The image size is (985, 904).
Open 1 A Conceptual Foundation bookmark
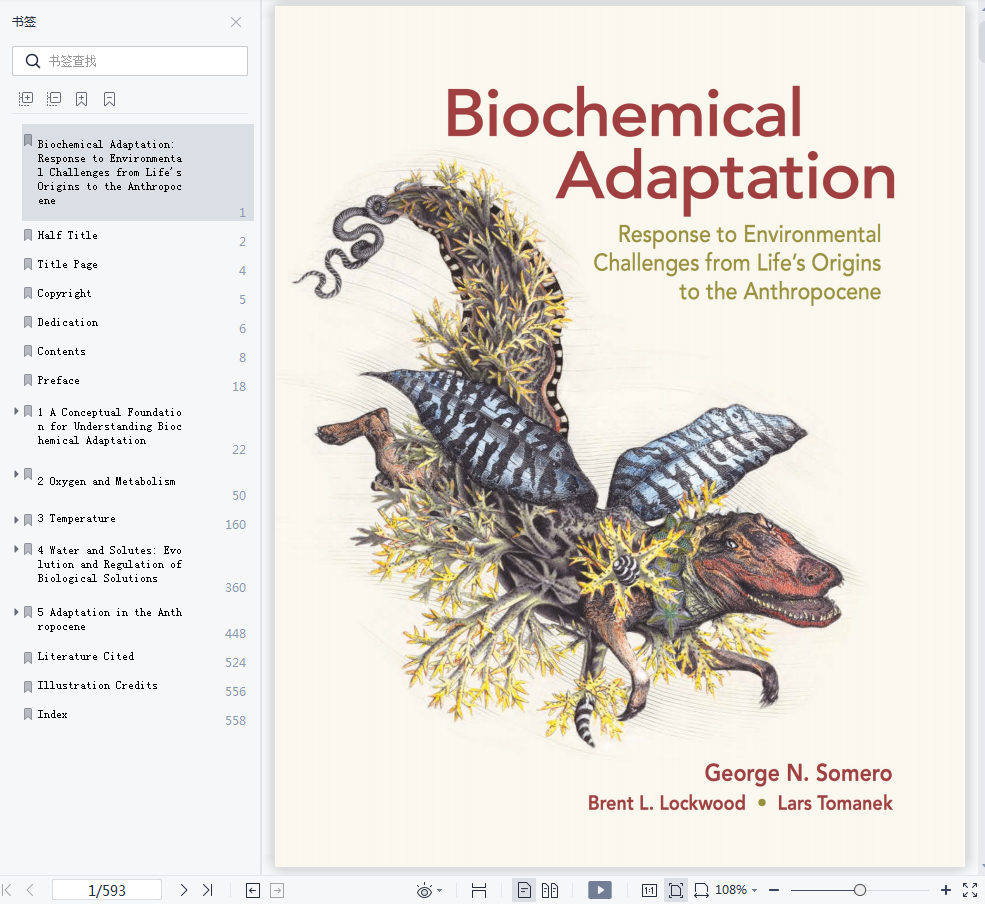(x=109, y=426)
